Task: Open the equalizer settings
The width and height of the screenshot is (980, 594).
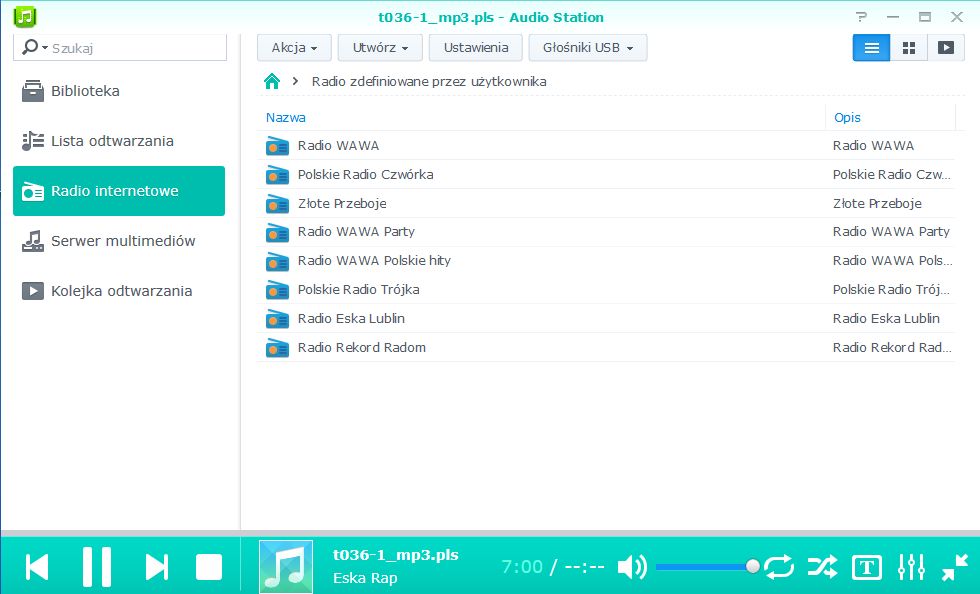Action: coord(911,567)
